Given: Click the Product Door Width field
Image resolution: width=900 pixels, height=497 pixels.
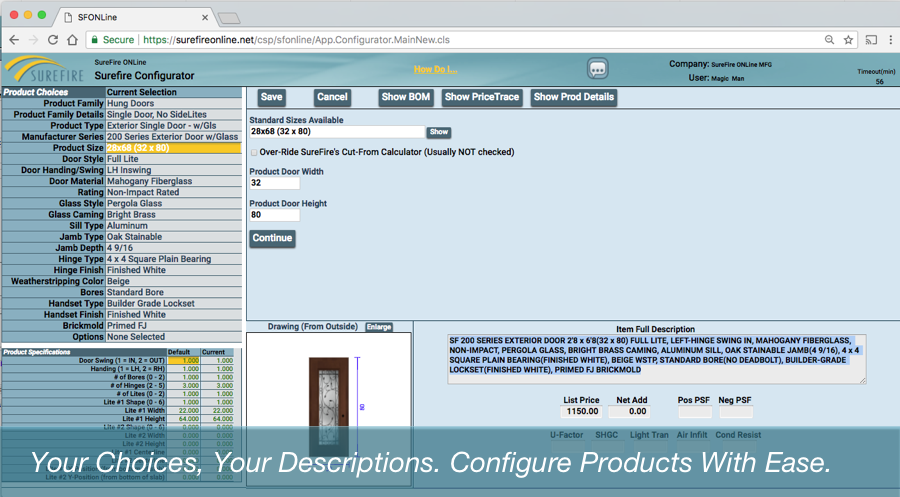Looking at the screenshot, I should 274,183.
